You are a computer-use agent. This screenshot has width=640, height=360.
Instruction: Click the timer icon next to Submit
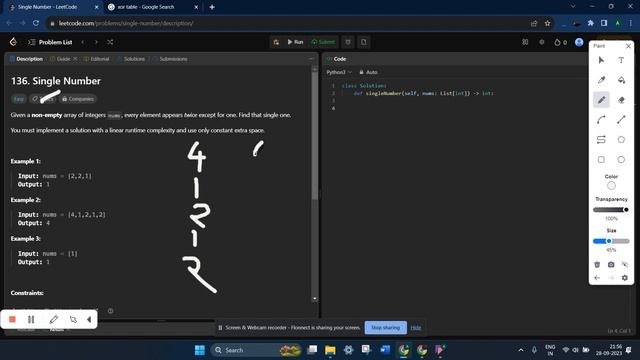coord(348,42)
